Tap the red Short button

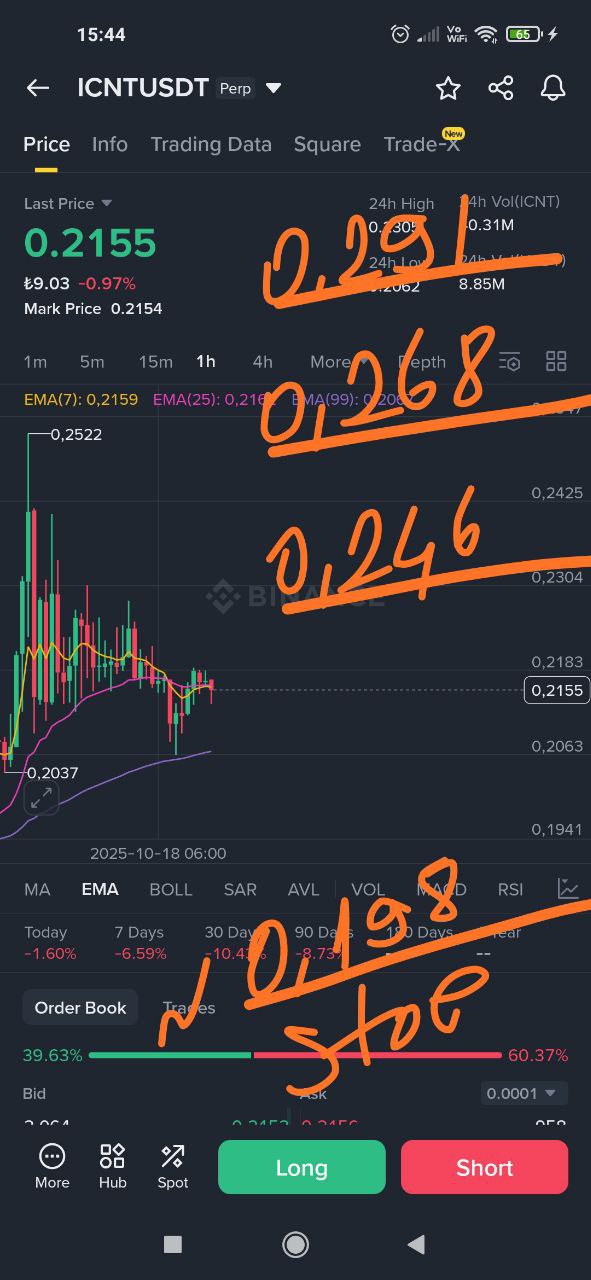[485, 1167]
